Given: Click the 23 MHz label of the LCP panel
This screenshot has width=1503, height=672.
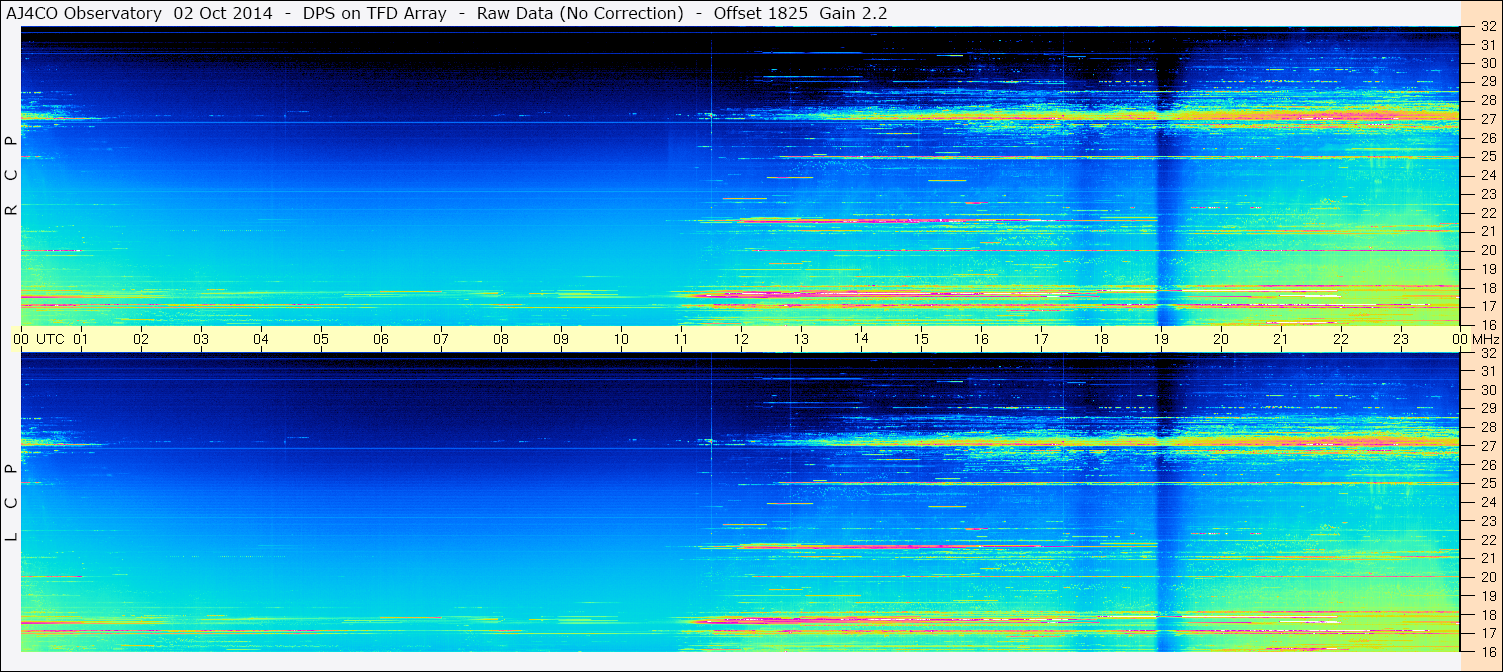Looking at the screenshot, I should click(1488, 521).
